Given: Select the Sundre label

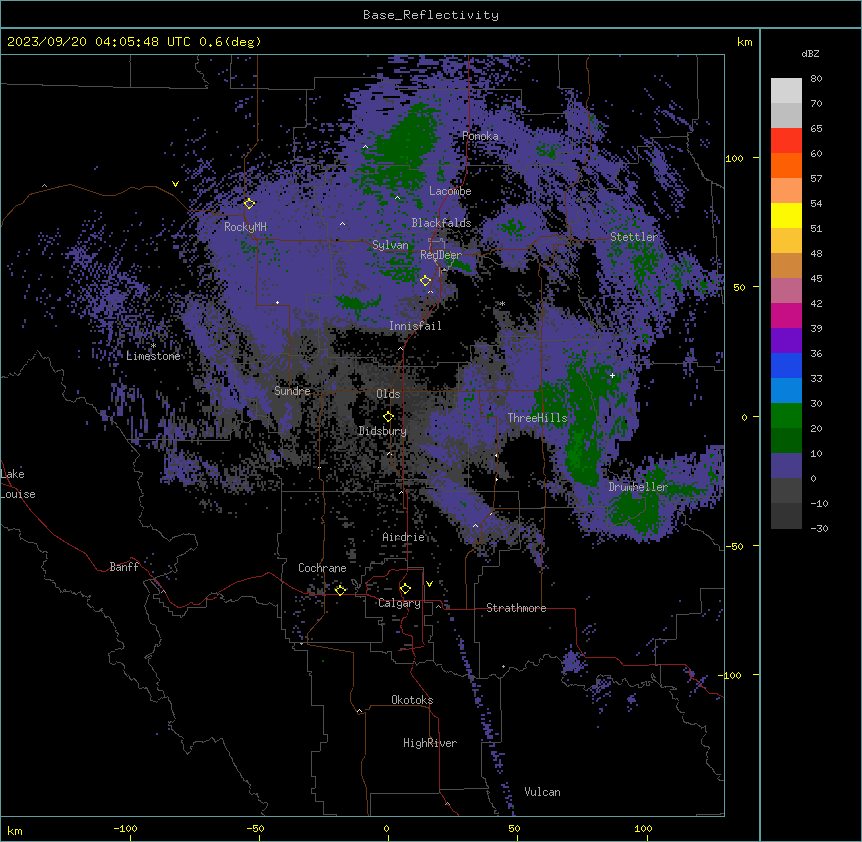Looking at the screenshot, I should tap(292, 391).
